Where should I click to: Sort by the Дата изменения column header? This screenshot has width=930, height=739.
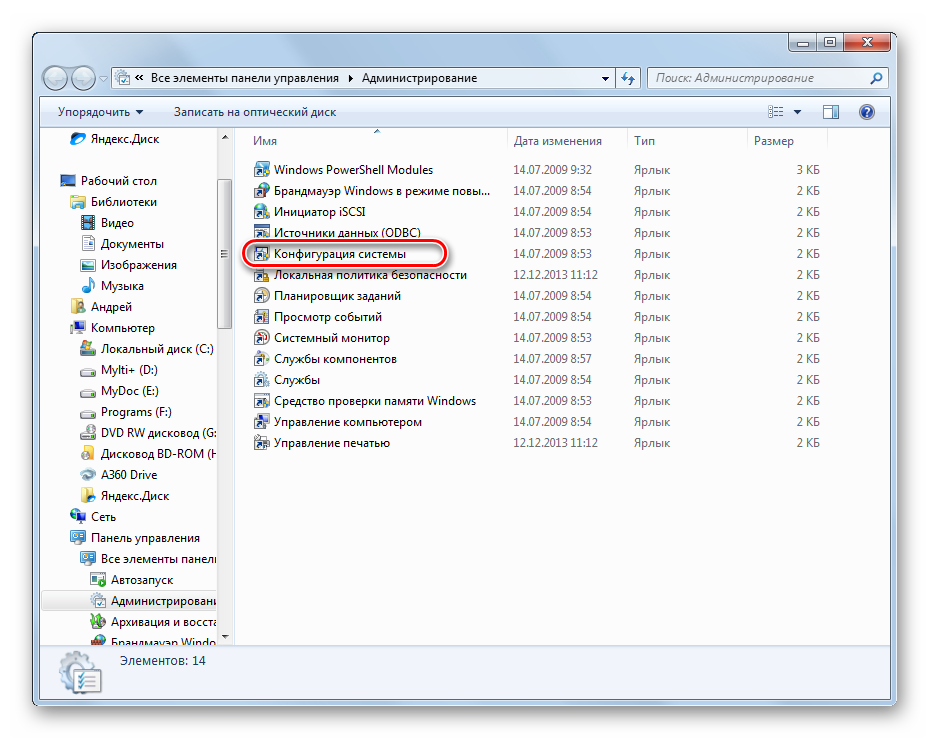557,141
